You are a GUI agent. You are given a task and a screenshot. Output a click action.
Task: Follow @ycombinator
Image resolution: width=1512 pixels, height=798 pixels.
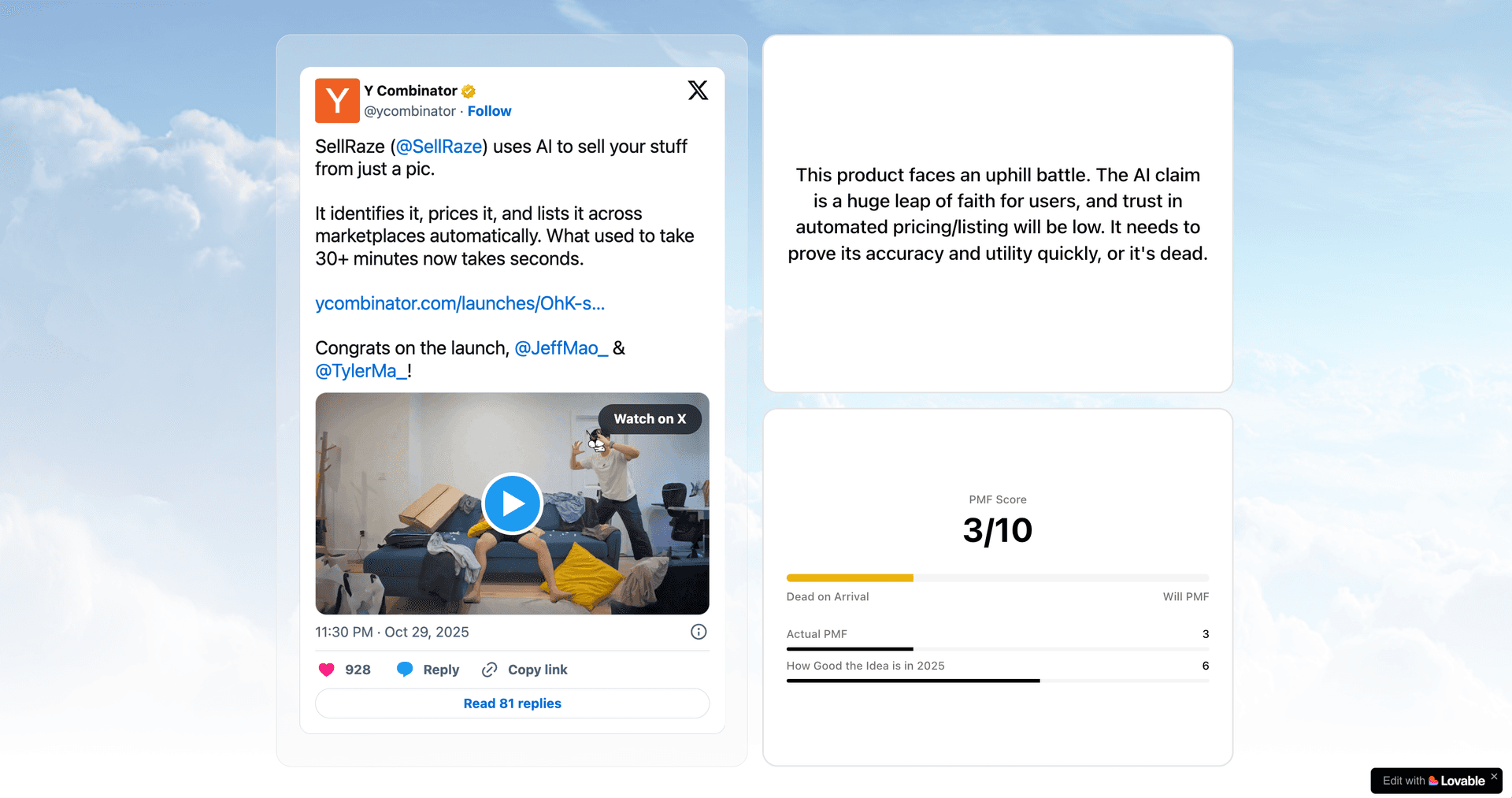[489, 111]
